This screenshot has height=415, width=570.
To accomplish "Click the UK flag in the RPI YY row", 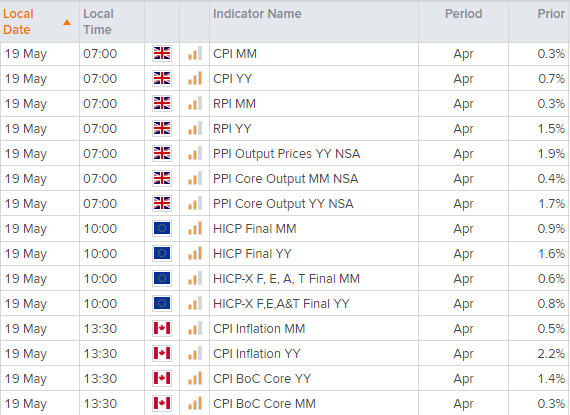I will tap(162, 129).
